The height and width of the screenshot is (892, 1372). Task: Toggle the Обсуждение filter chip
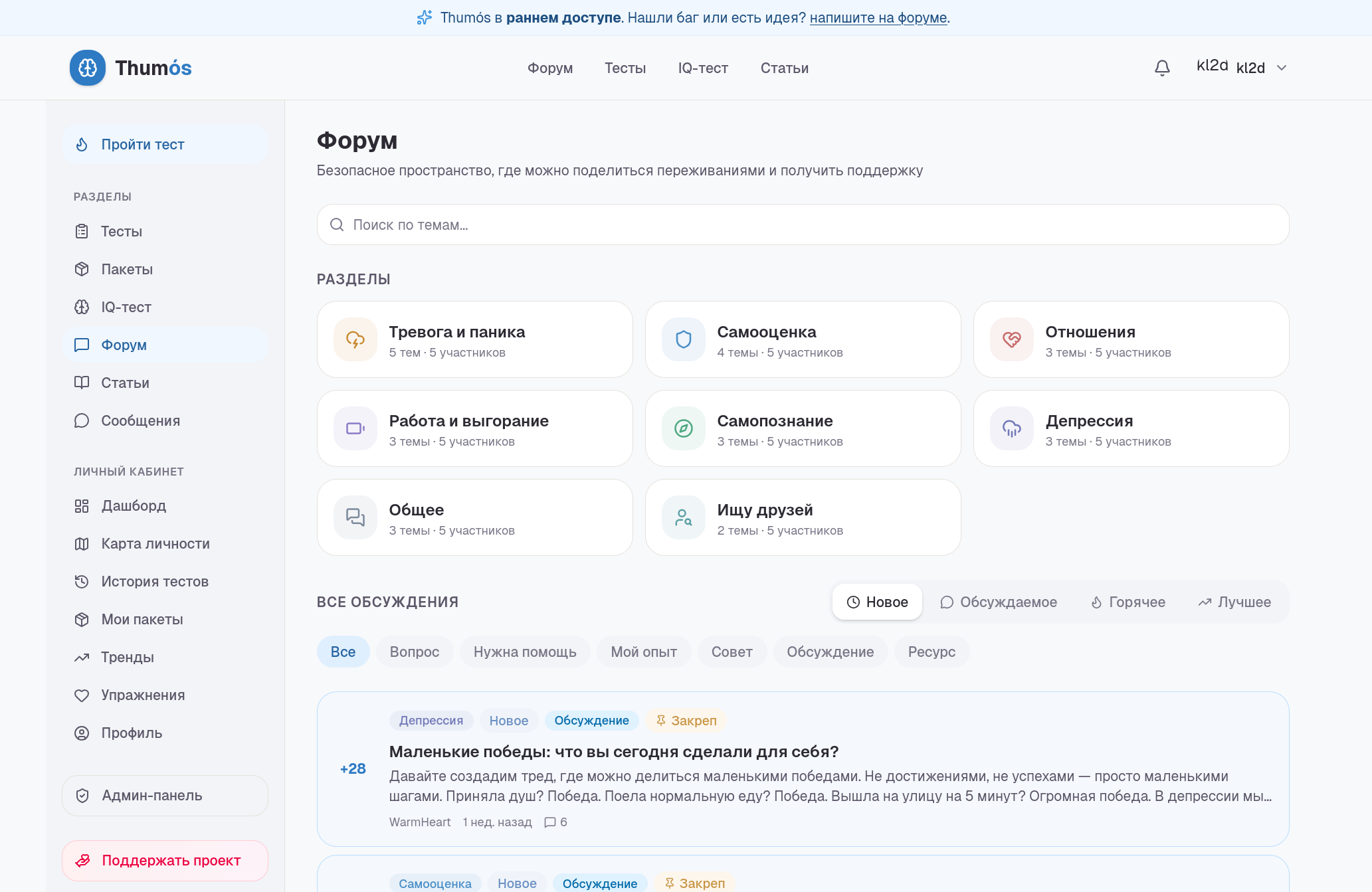click(831, 652)
